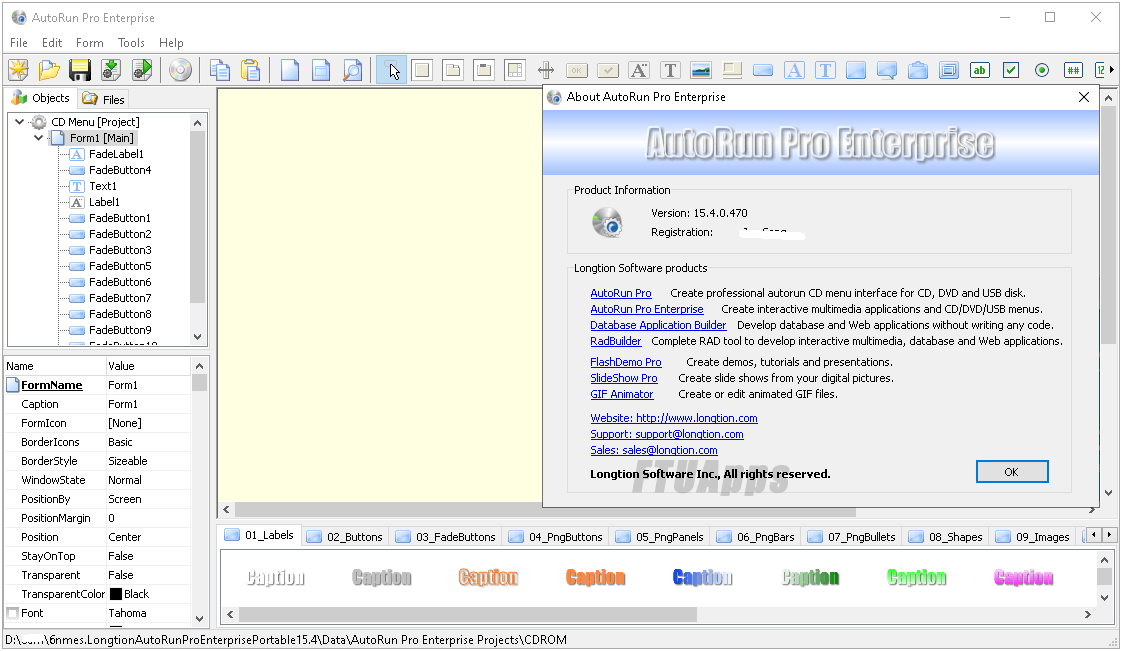Image resolution: width=1121 pixels, height=651 pixels.
Task: Select the landscape image component icon
Action: click(701, 70)
